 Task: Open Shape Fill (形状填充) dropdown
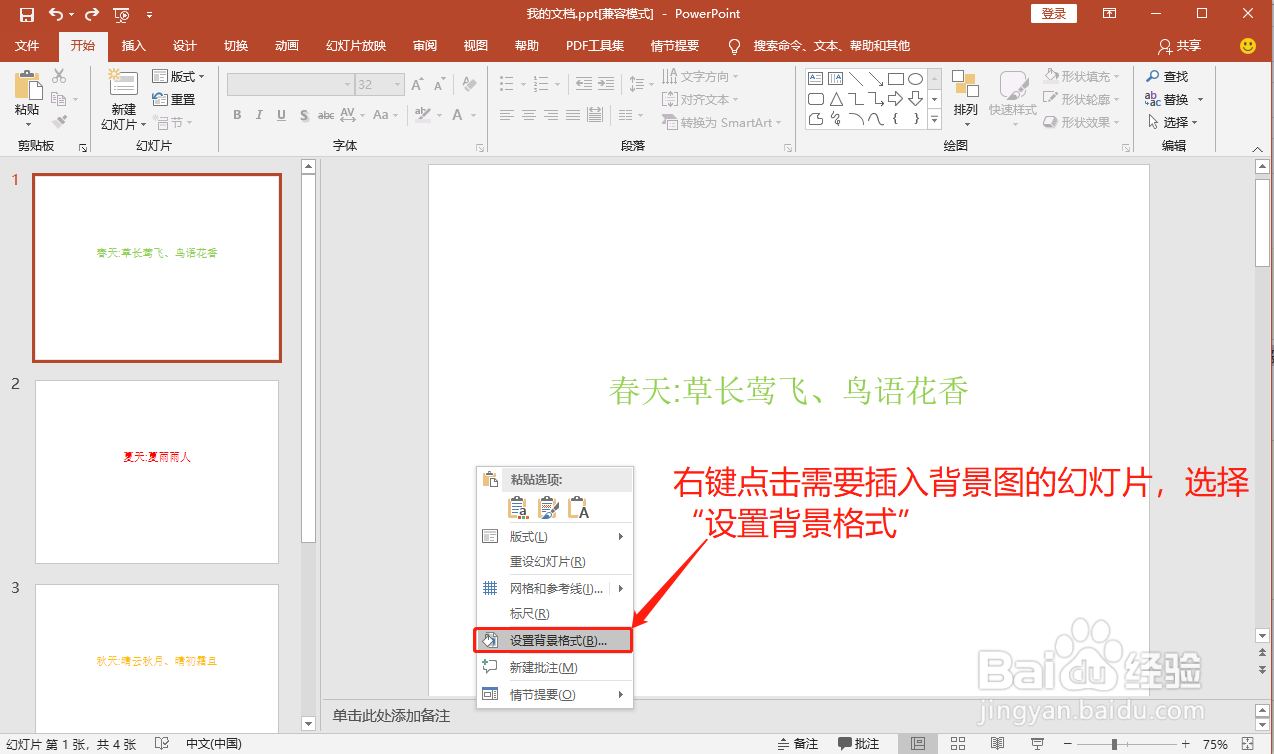tap(1081, 76)
